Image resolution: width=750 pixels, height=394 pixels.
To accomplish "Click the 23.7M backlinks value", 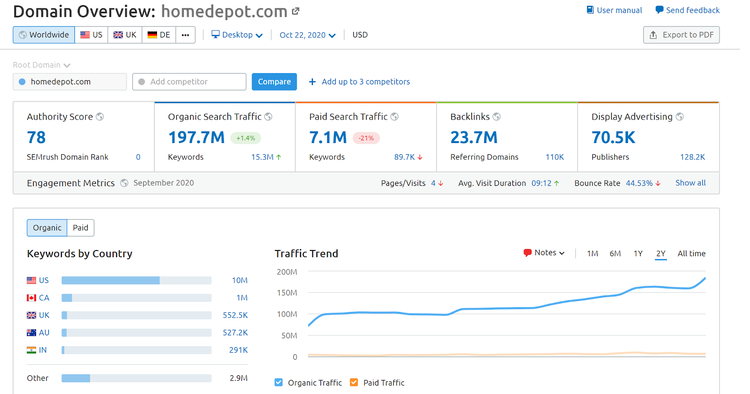I will [474, 138].
